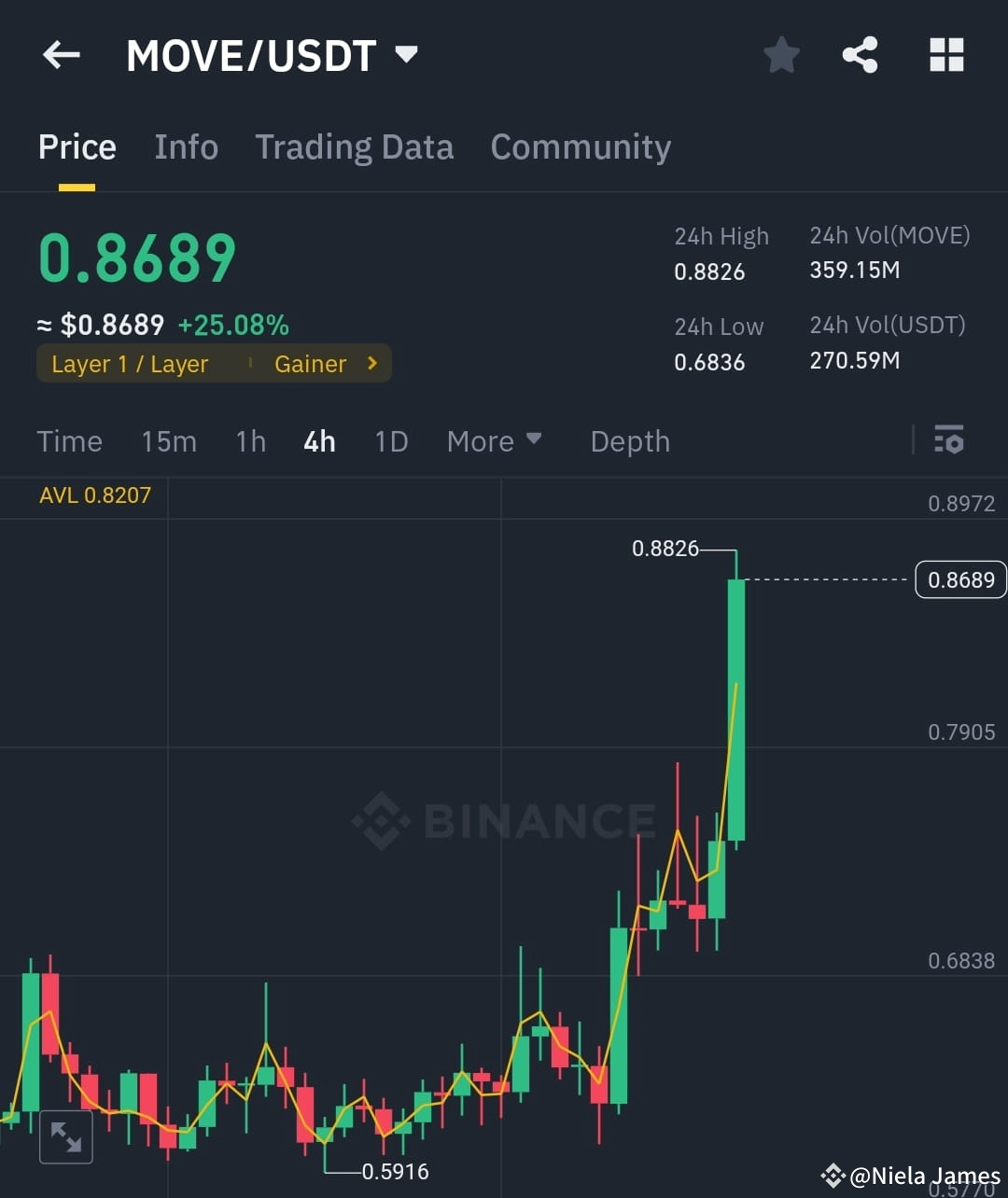Open the grid layout icon top right
Viewport: 1008px width, 1198px height.
coord(946,54)
